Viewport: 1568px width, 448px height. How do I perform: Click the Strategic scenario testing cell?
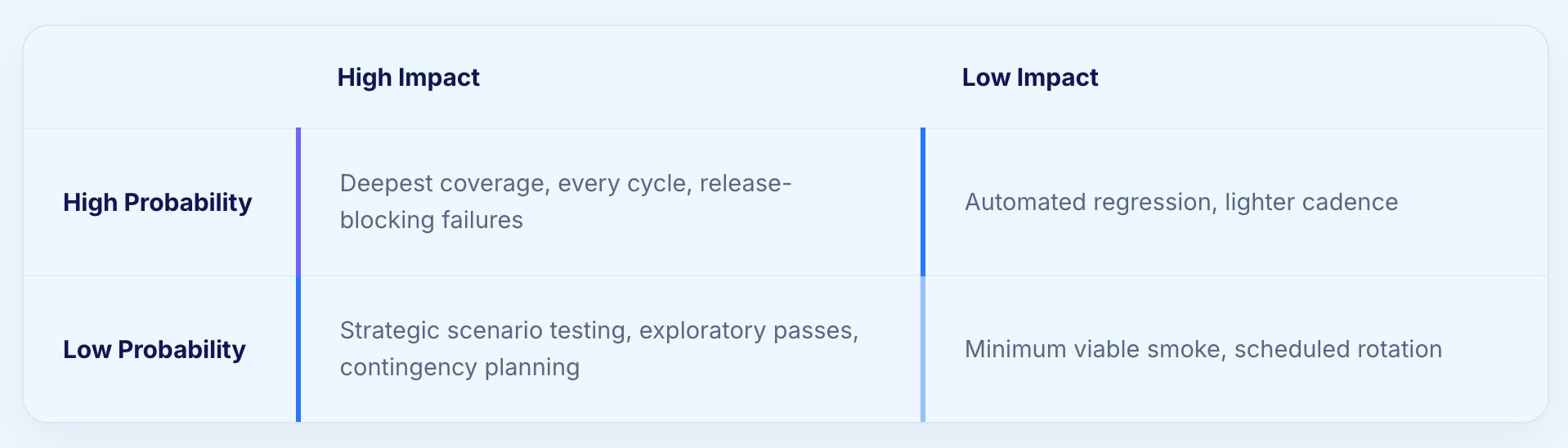click(x=609, y=349)
